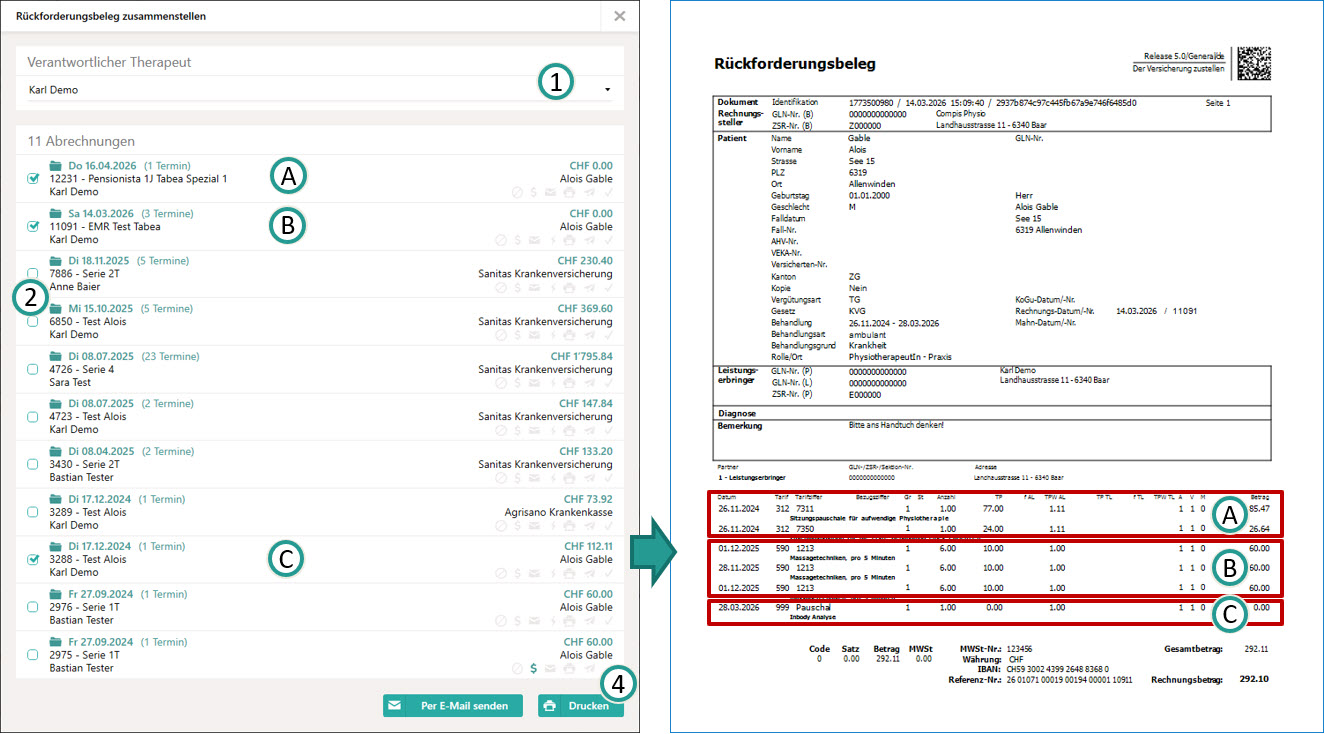The image size is (1325, 734).
Task: Click the printer icon in the 11091 - EMR Test Tabea row
Action: point(569,240)
